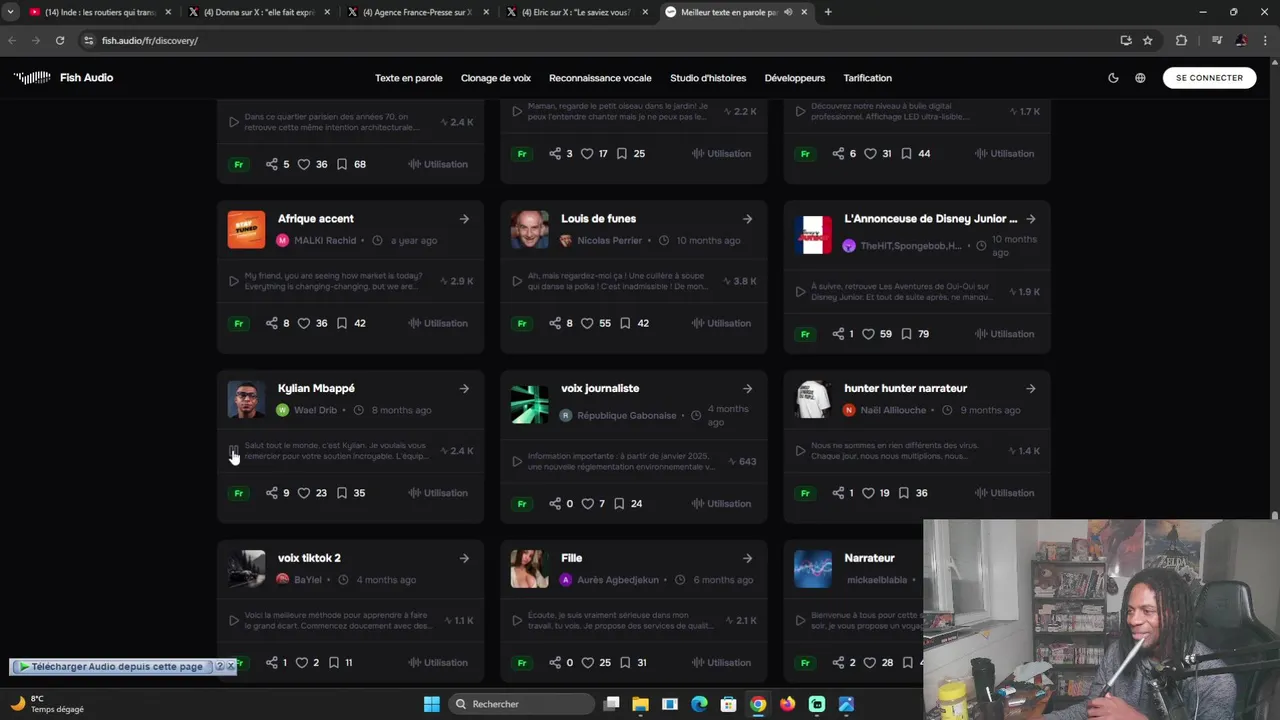Screen dimensions: 1280x720
Task: Open Texte en parole menu
Action: (408, 78)
